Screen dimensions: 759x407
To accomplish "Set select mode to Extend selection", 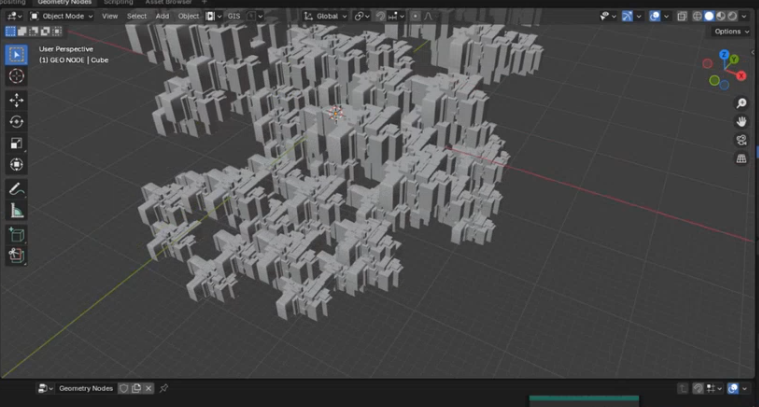I will point(22,31).
